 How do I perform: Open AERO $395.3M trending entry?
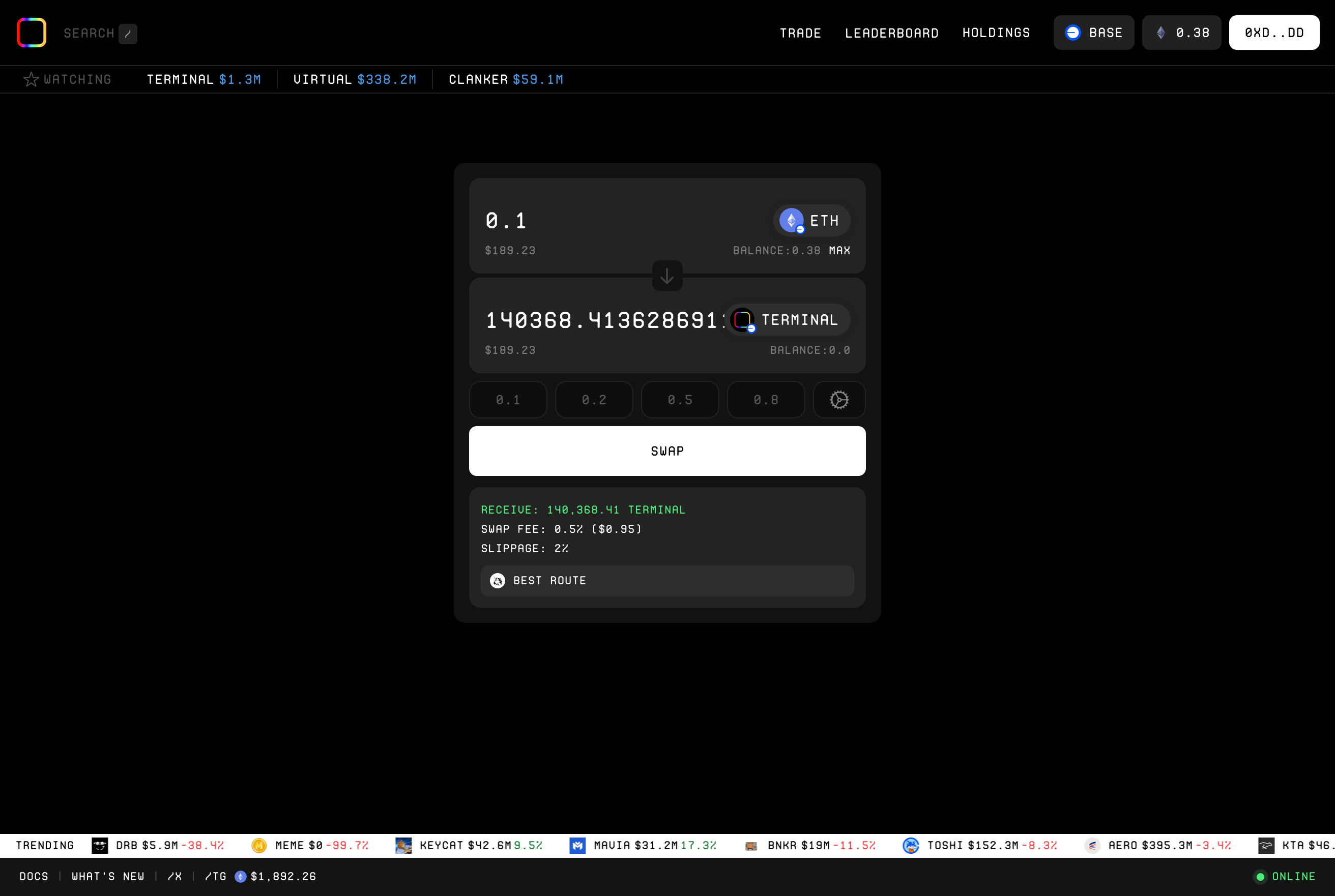pos(1158,846)
